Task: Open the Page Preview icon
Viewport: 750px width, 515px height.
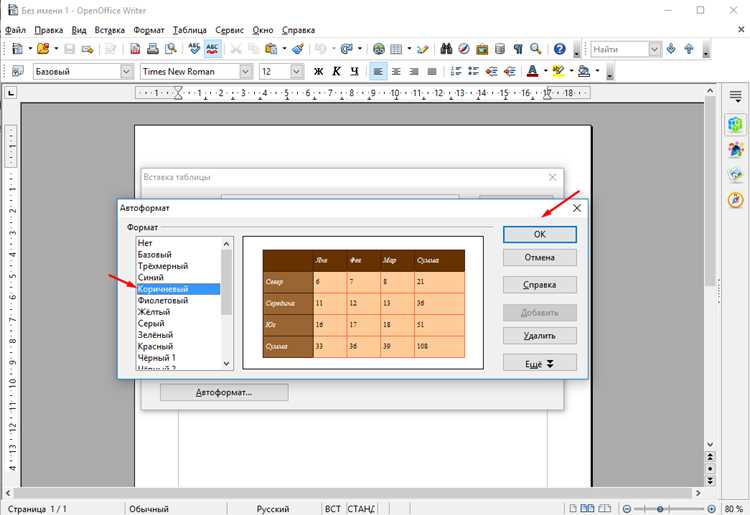Action: [x=170, y=49]
